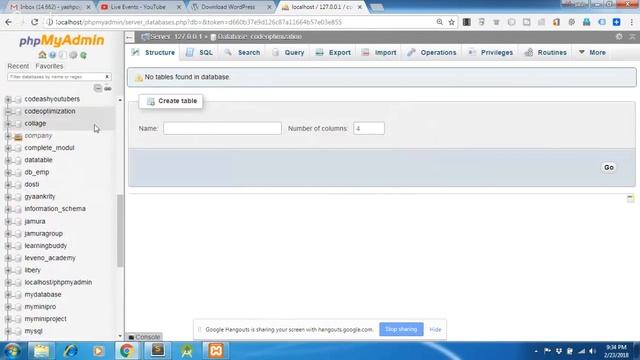The image size is (640, 360).
Task: Open Windows Explorer folder in taskbar
Action: tap(41, 351)
